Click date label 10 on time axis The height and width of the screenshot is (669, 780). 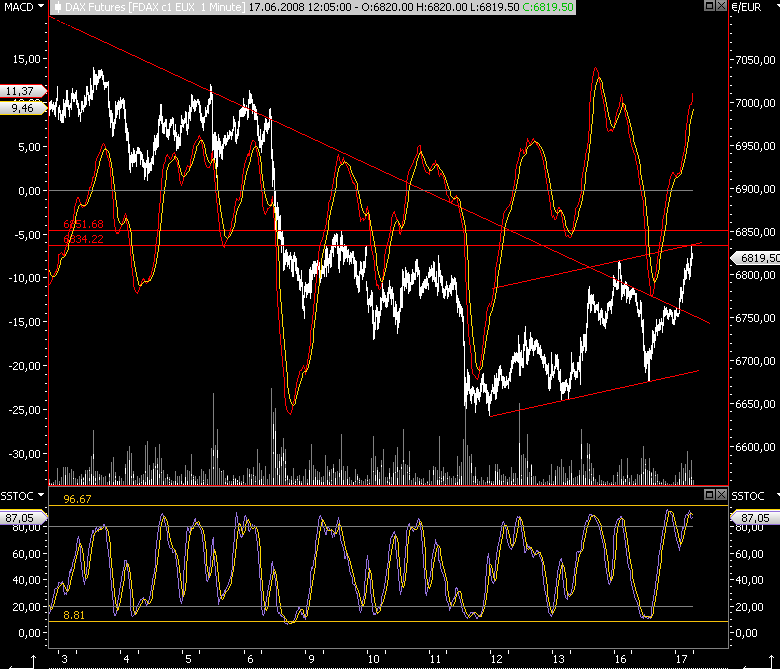[x=374, y=659]
